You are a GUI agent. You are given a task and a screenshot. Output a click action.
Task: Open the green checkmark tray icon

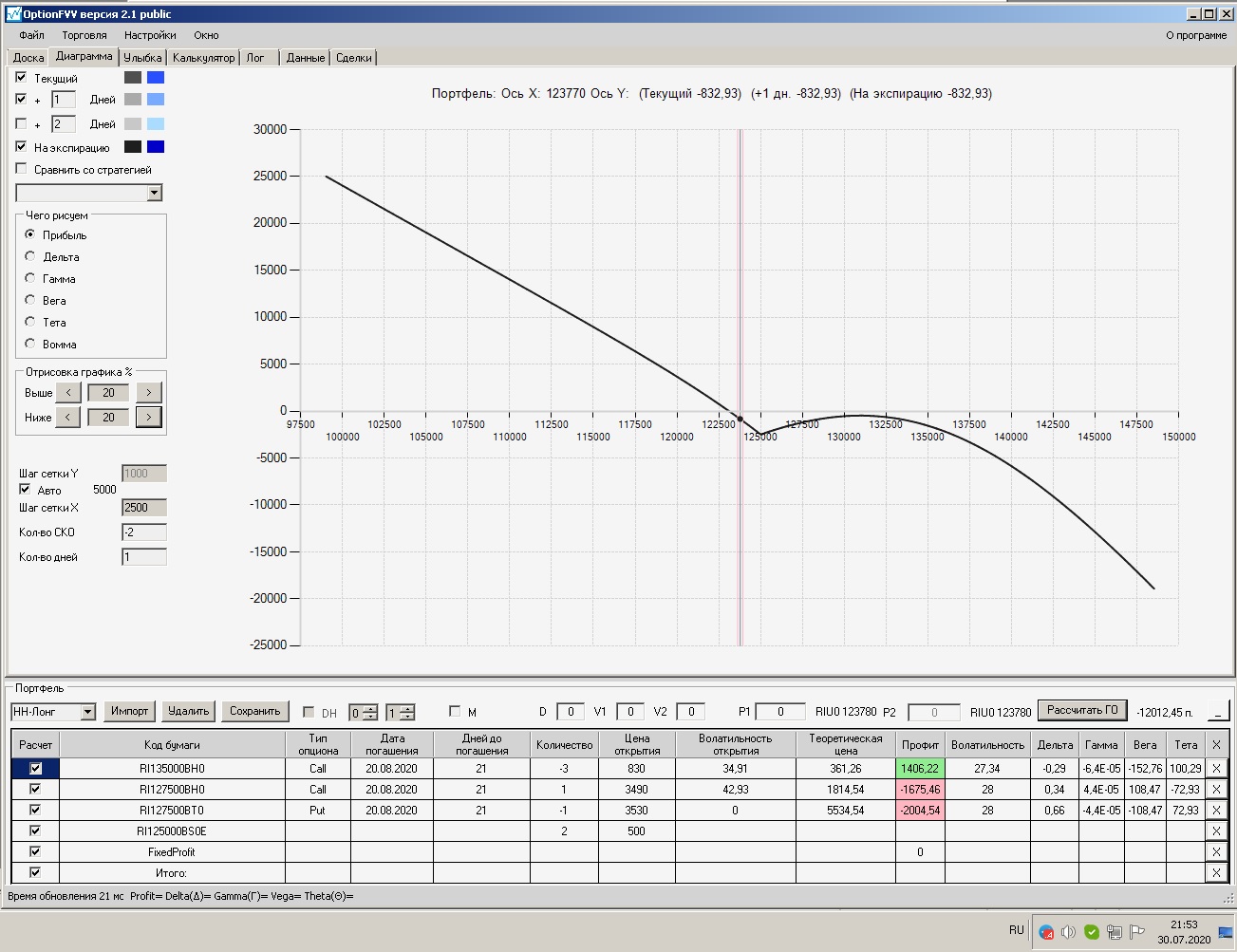[x=1092, y=931]
